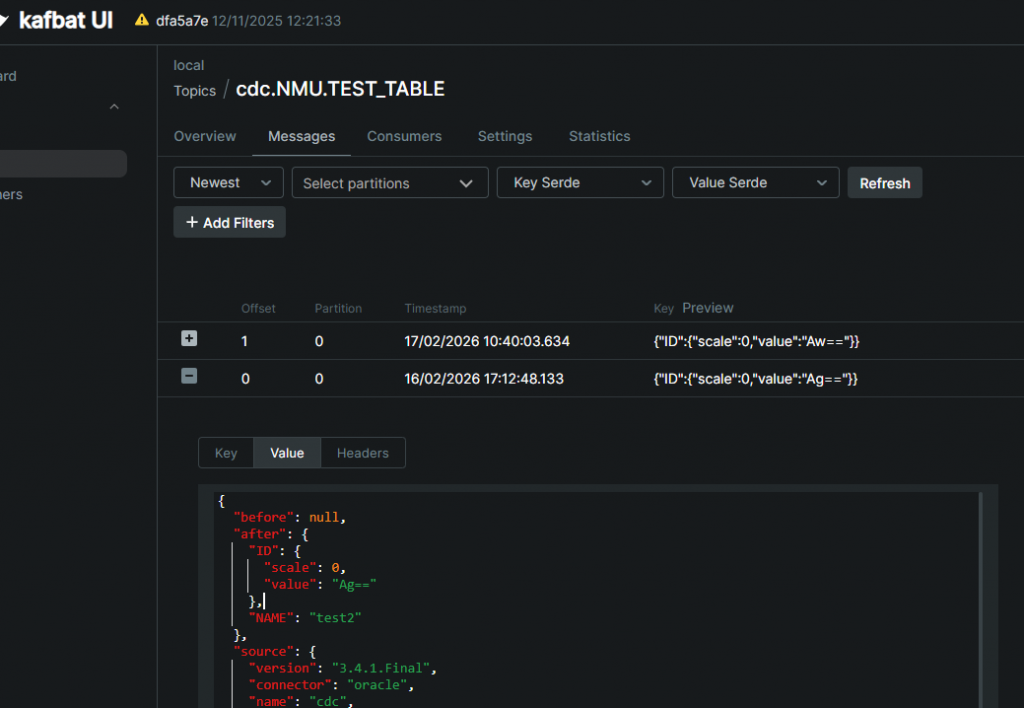Open the Statistics tab
Screen dimensions: 1024x708
(x=599, y=136)
